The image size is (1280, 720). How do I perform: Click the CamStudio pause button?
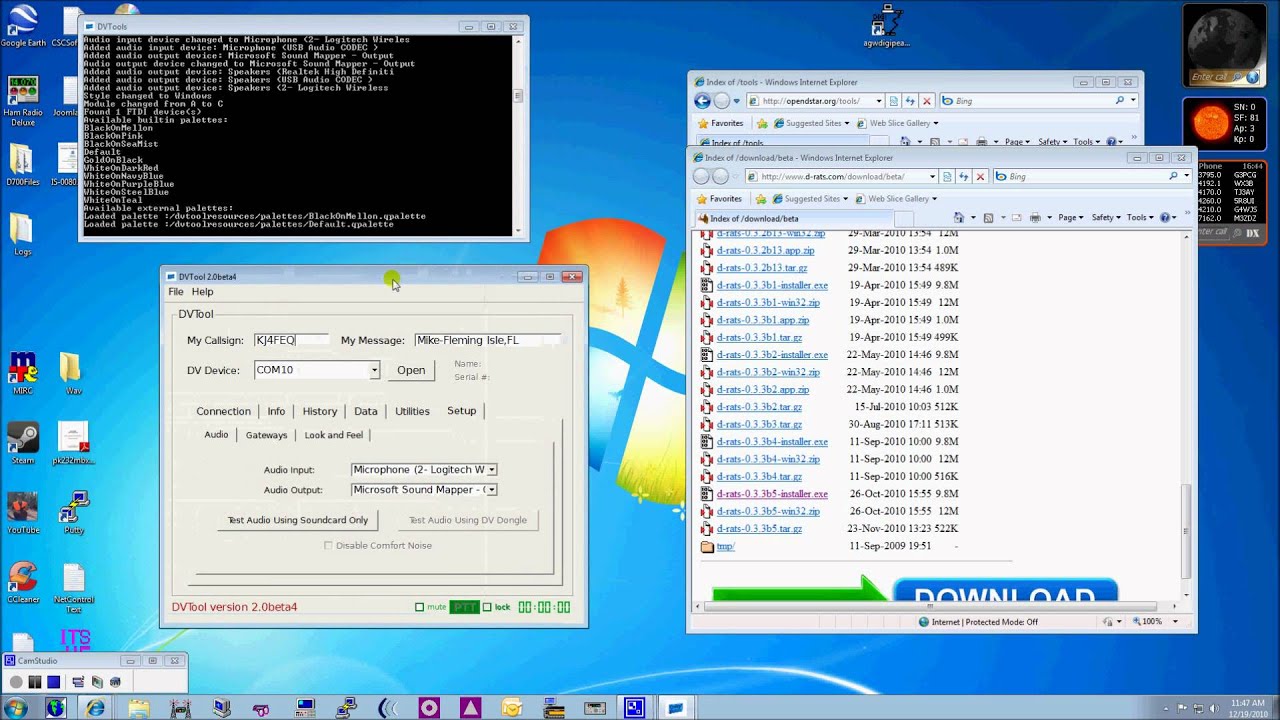(35, 682)
